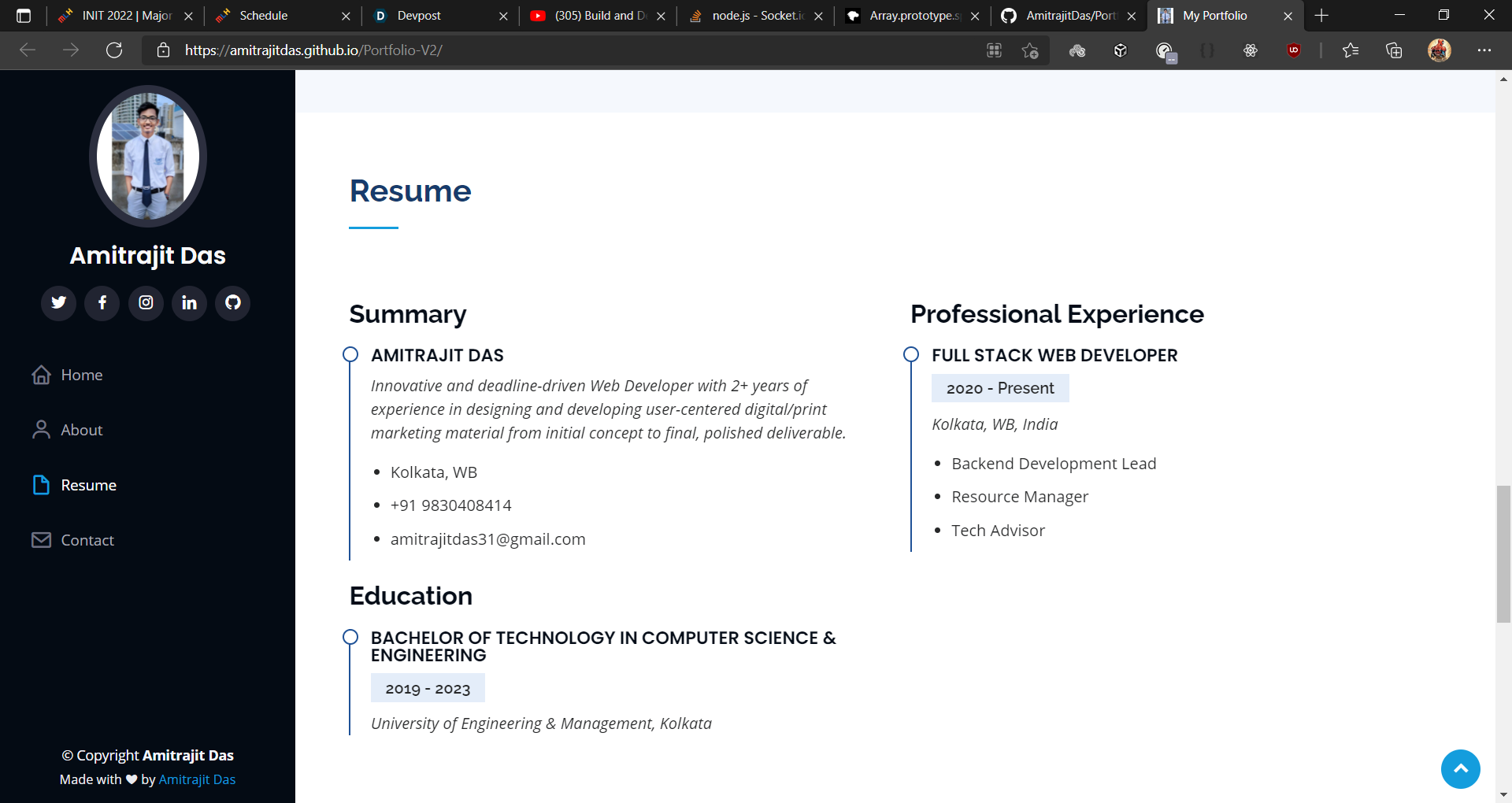This screenshot has width=1512, height=803.
Task: Open the GitHub social icon
Action: pos(233,302)
